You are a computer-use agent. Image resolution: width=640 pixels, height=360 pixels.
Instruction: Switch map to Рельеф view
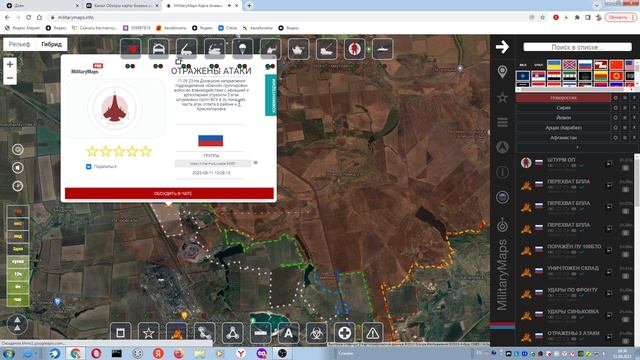click(20, 44)
